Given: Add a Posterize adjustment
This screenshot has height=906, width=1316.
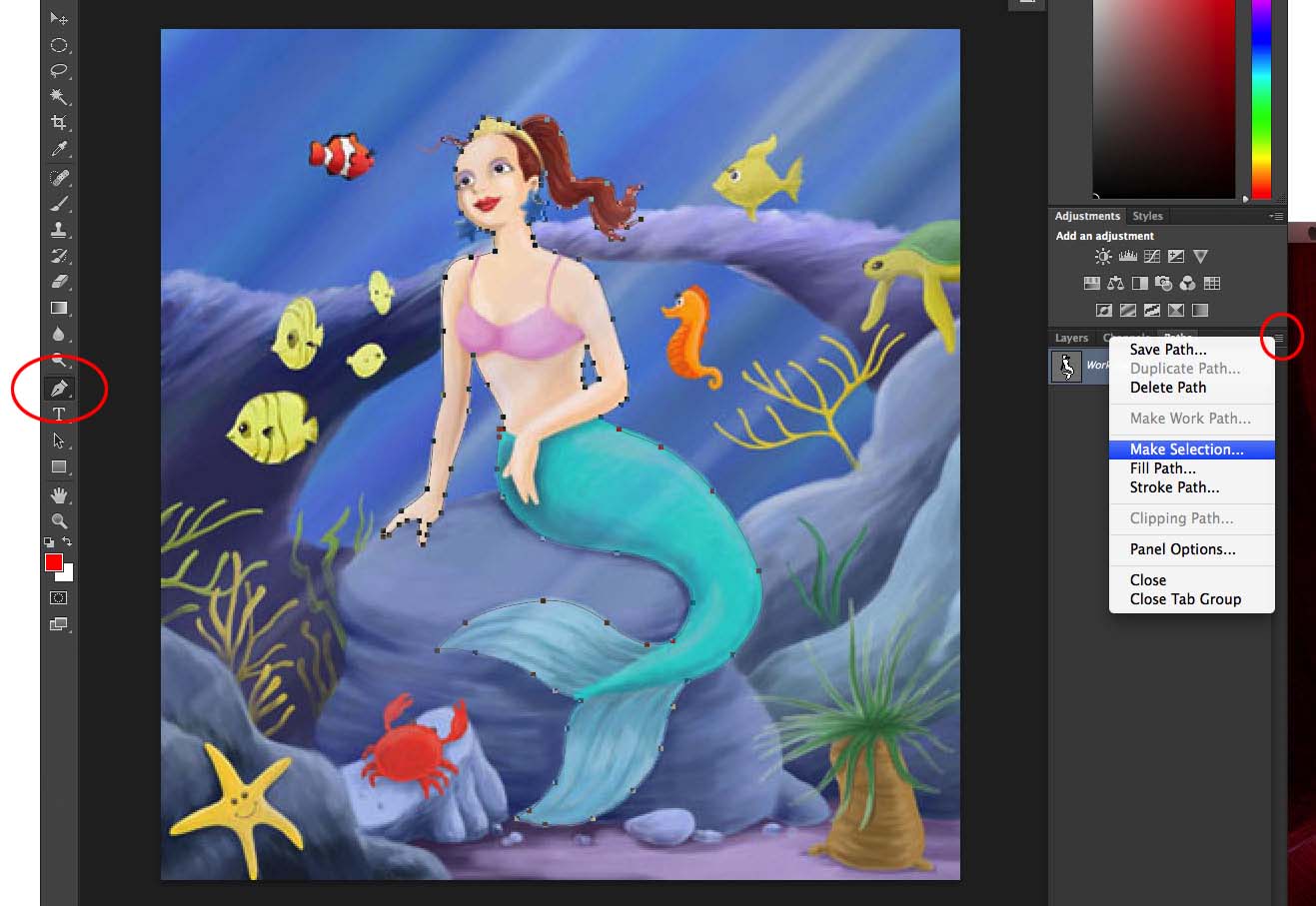Looking at the screenshot, I should pos(1128,310).
